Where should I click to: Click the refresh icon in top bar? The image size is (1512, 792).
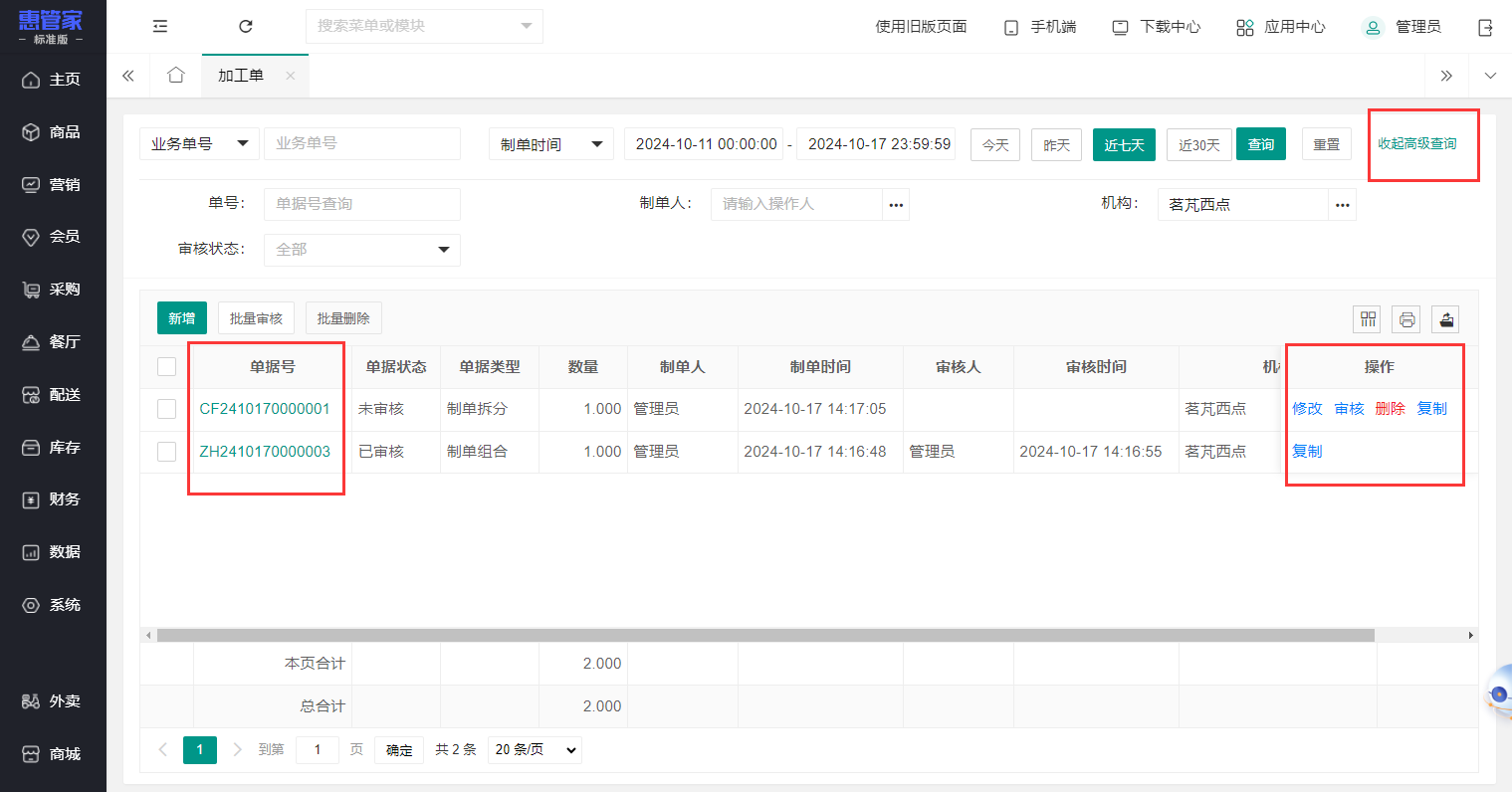point(246,27)
